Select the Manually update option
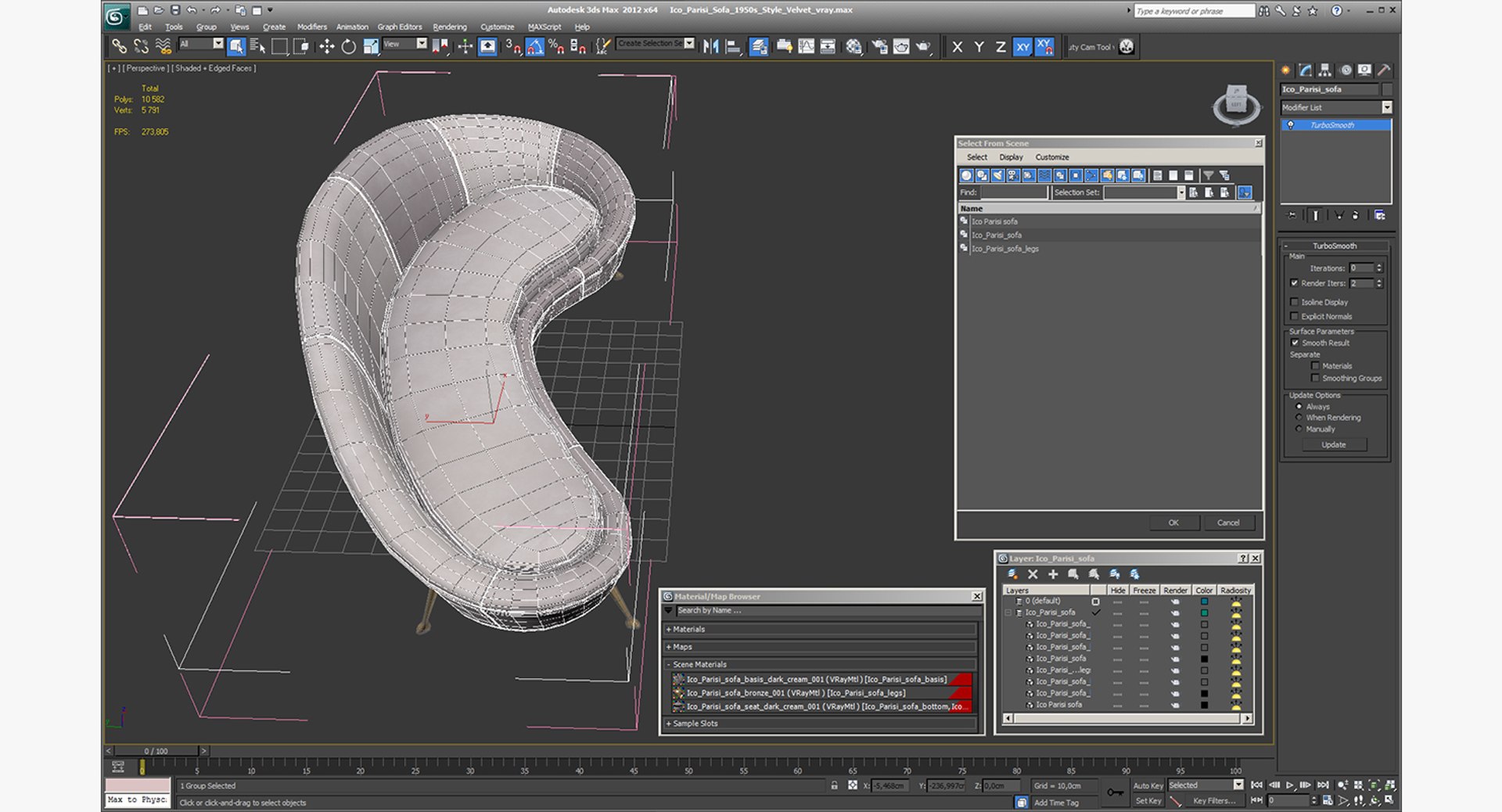The image size is (1502, 812). (x=1299, y=429)
